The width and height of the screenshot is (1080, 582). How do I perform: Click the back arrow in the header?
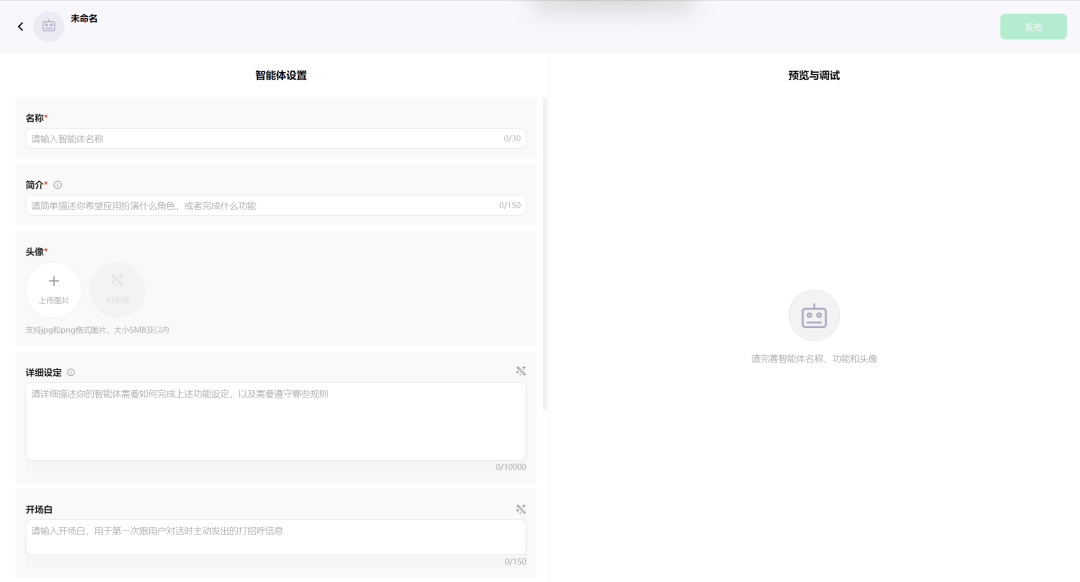pyautogui.click(x=20, y=27)
